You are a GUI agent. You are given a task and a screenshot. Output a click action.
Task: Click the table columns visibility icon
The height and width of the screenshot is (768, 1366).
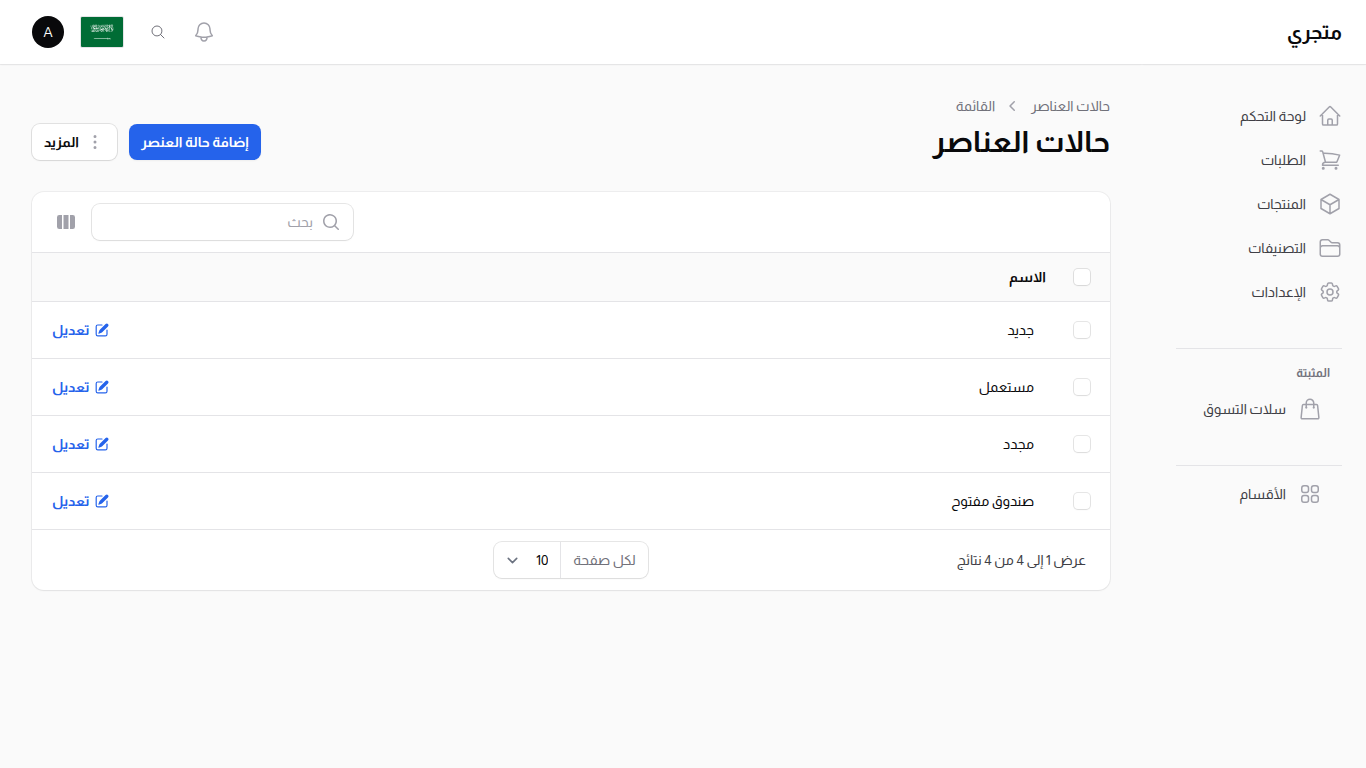[65, 221]
